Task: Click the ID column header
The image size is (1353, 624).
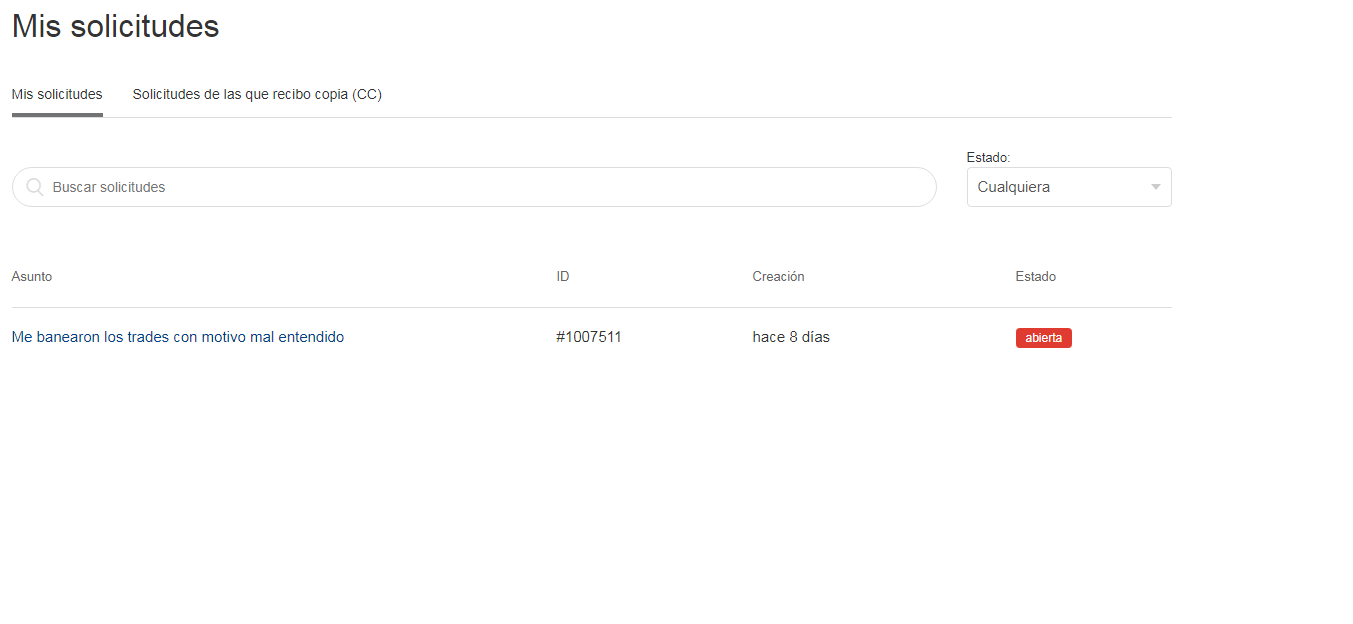Action: (563, 276)
